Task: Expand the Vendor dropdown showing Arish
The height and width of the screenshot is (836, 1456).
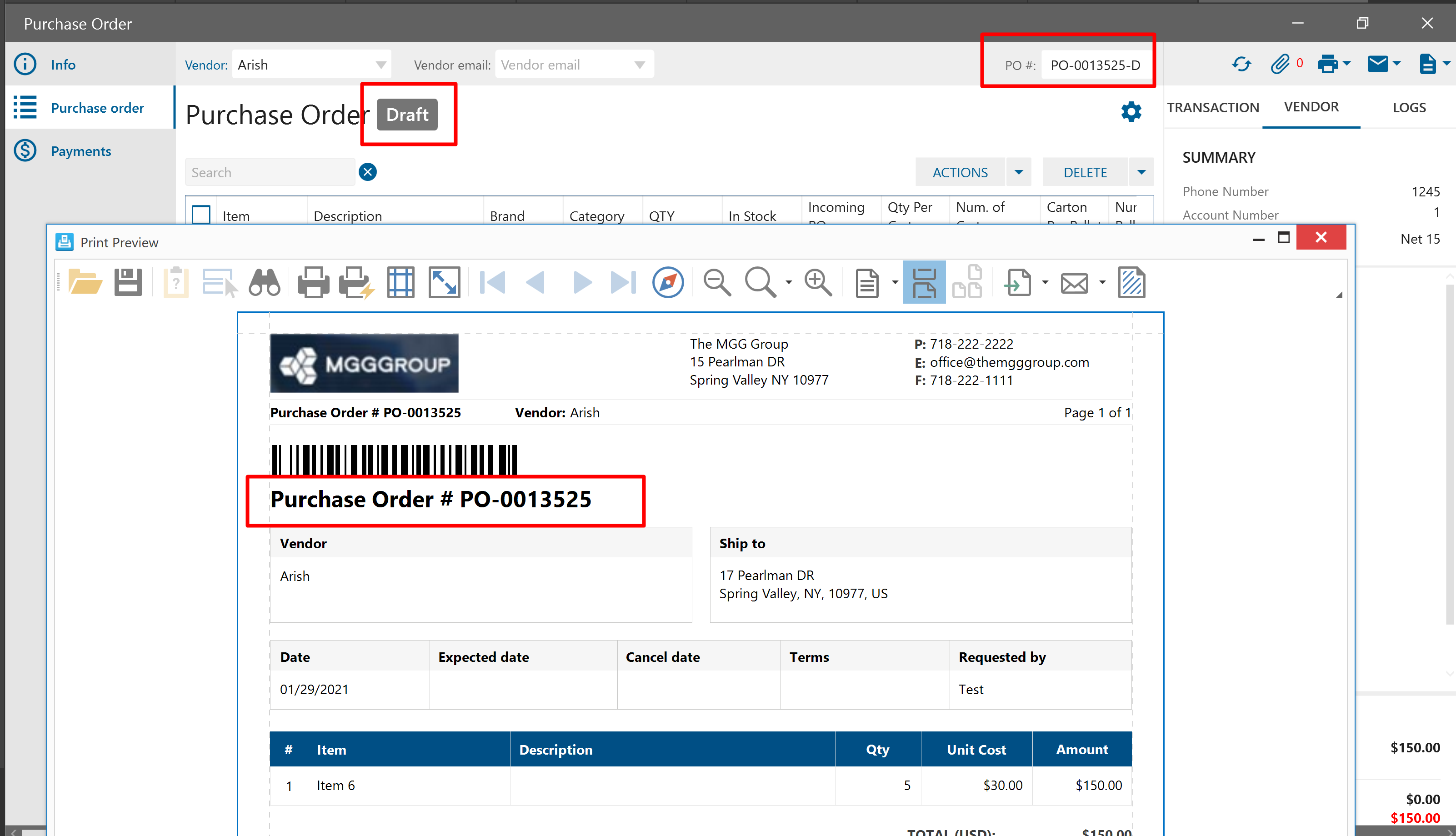Action: [x=380, y=65]
